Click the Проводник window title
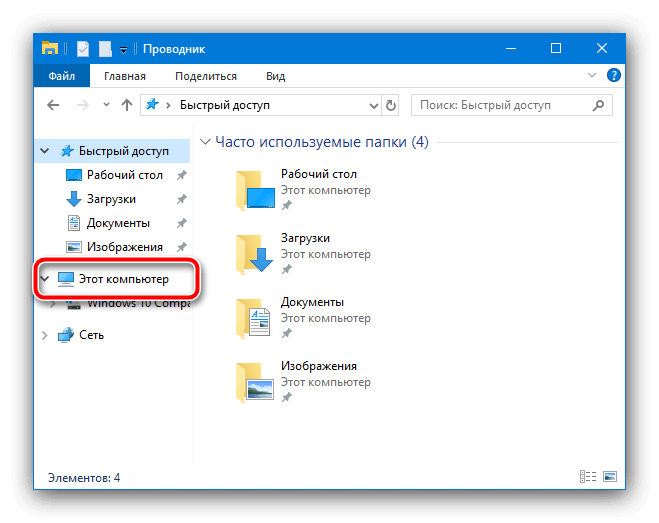 tap(174, 49)
